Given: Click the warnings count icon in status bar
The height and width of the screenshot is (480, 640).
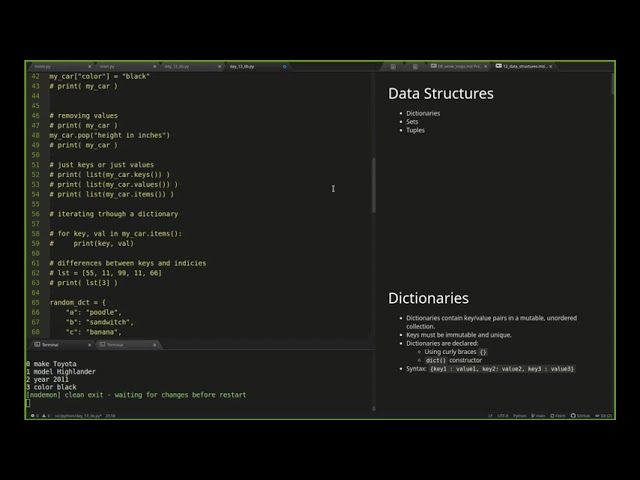Looking at the screenshot, I should (46, 416).
